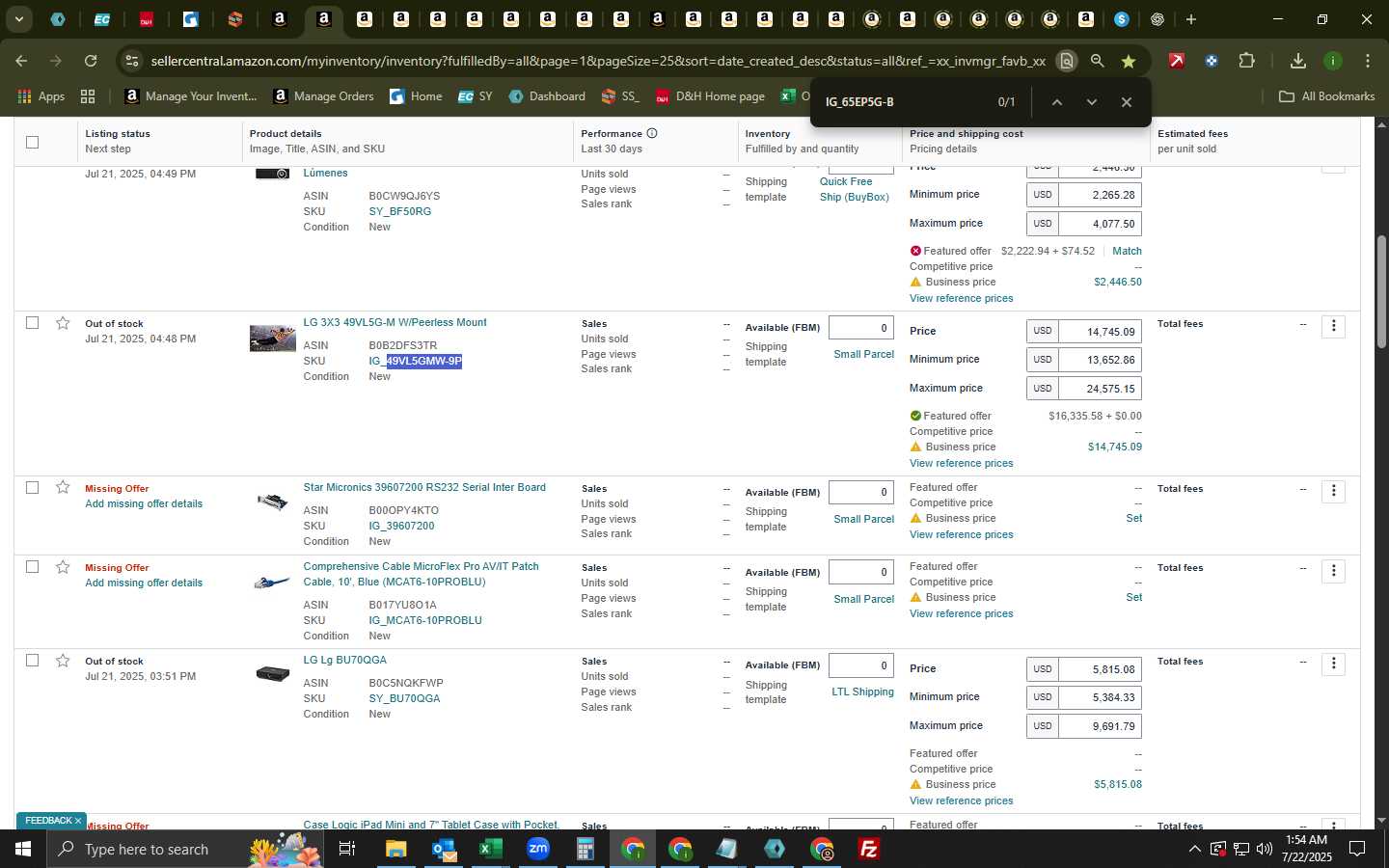Screen dimensions: 1389x868
Task: Open a new browser tab
Action: point(1191,19)
